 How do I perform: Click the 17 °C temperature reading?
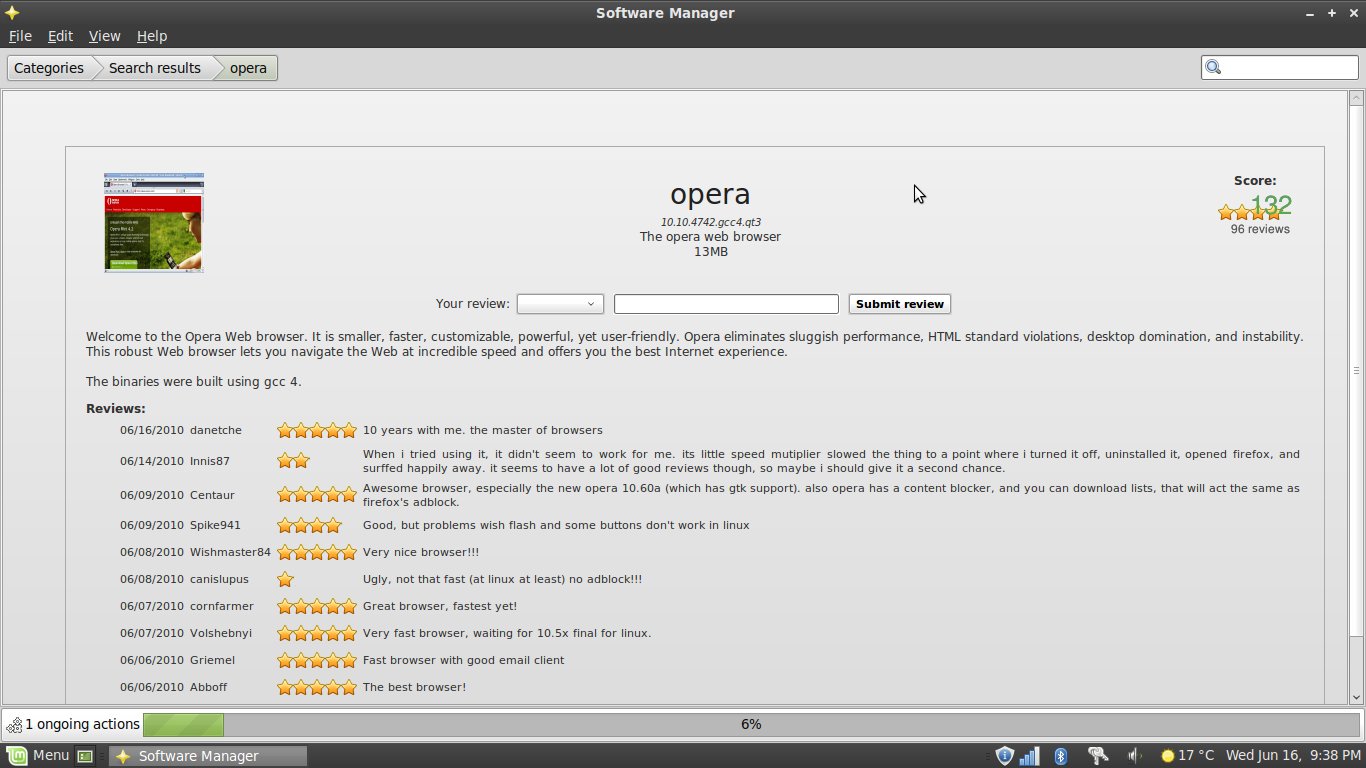tap(1196, 755)
